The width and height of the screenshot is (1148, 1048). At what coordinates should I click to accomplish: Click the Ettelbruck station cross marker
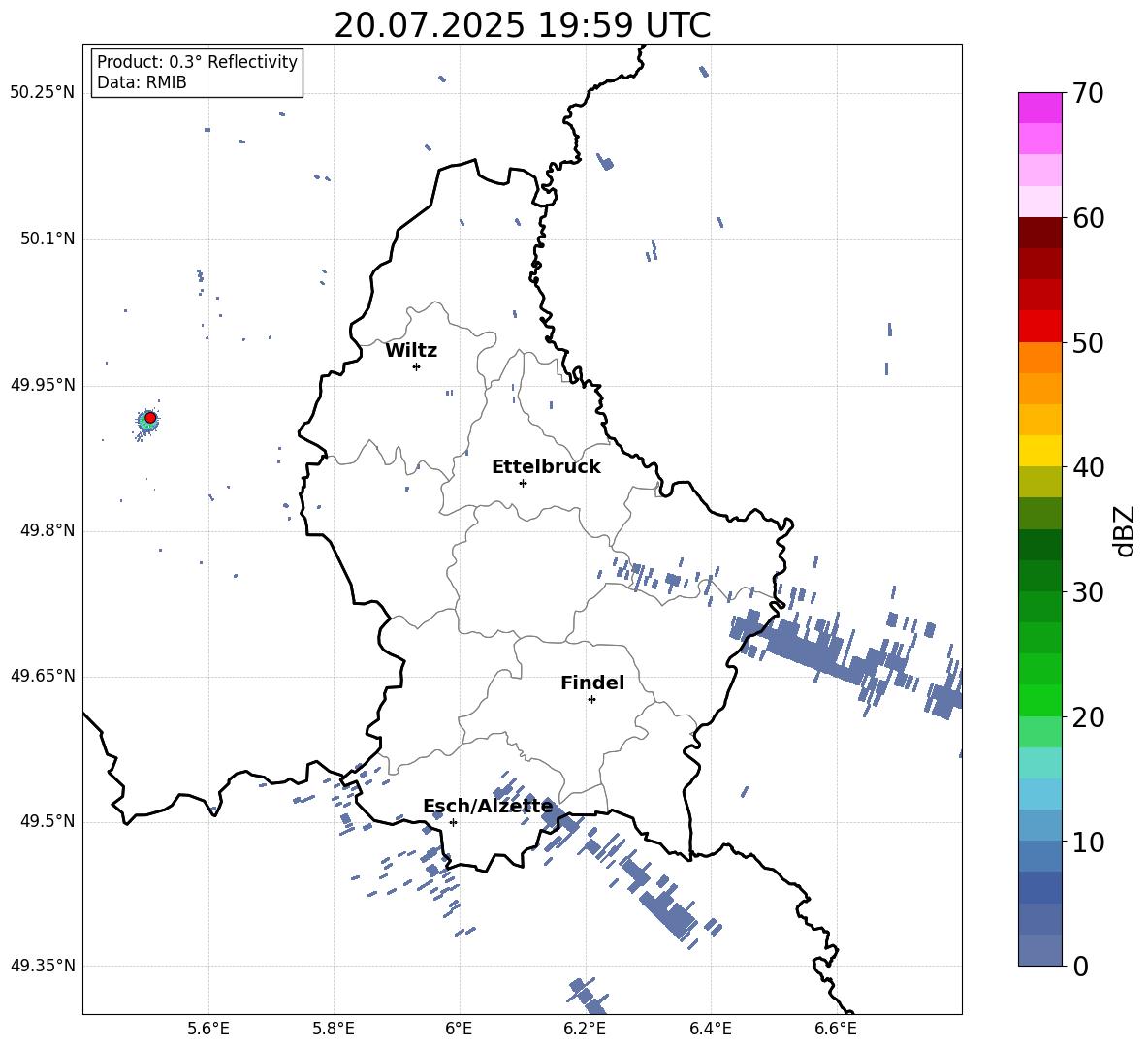coord(523,483)
